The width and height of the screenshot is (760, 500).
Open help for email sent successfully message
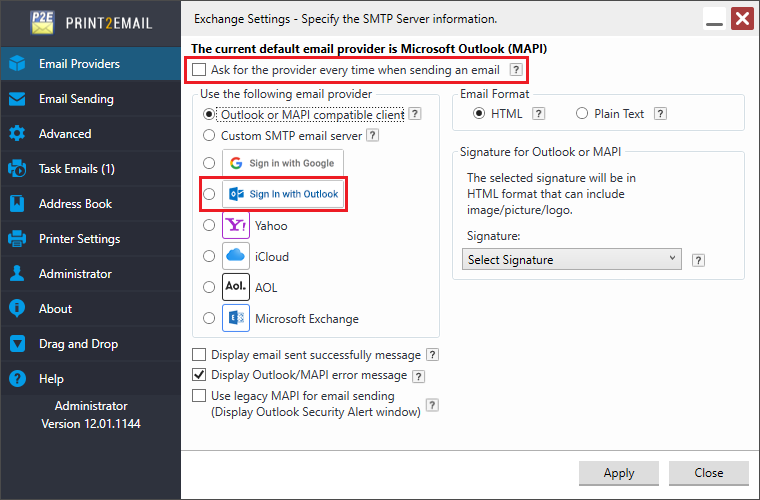(x=432, y=355)
